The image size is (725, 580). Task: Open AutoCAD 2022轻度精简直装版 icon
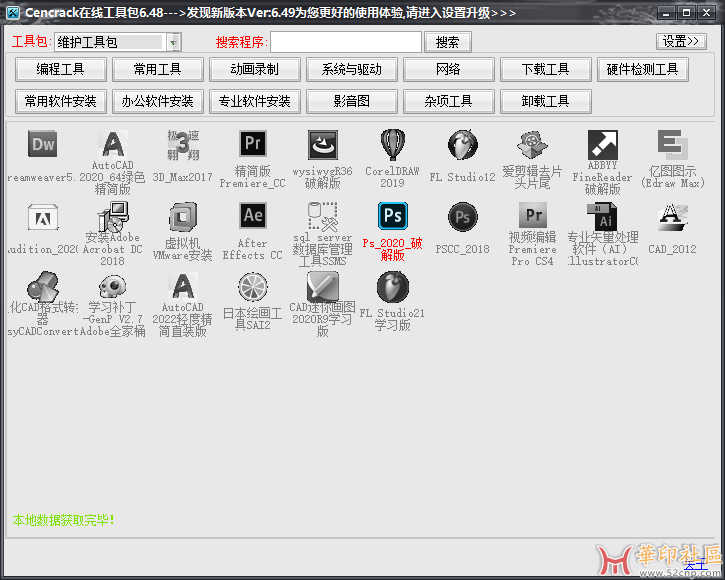click(183, 287)
